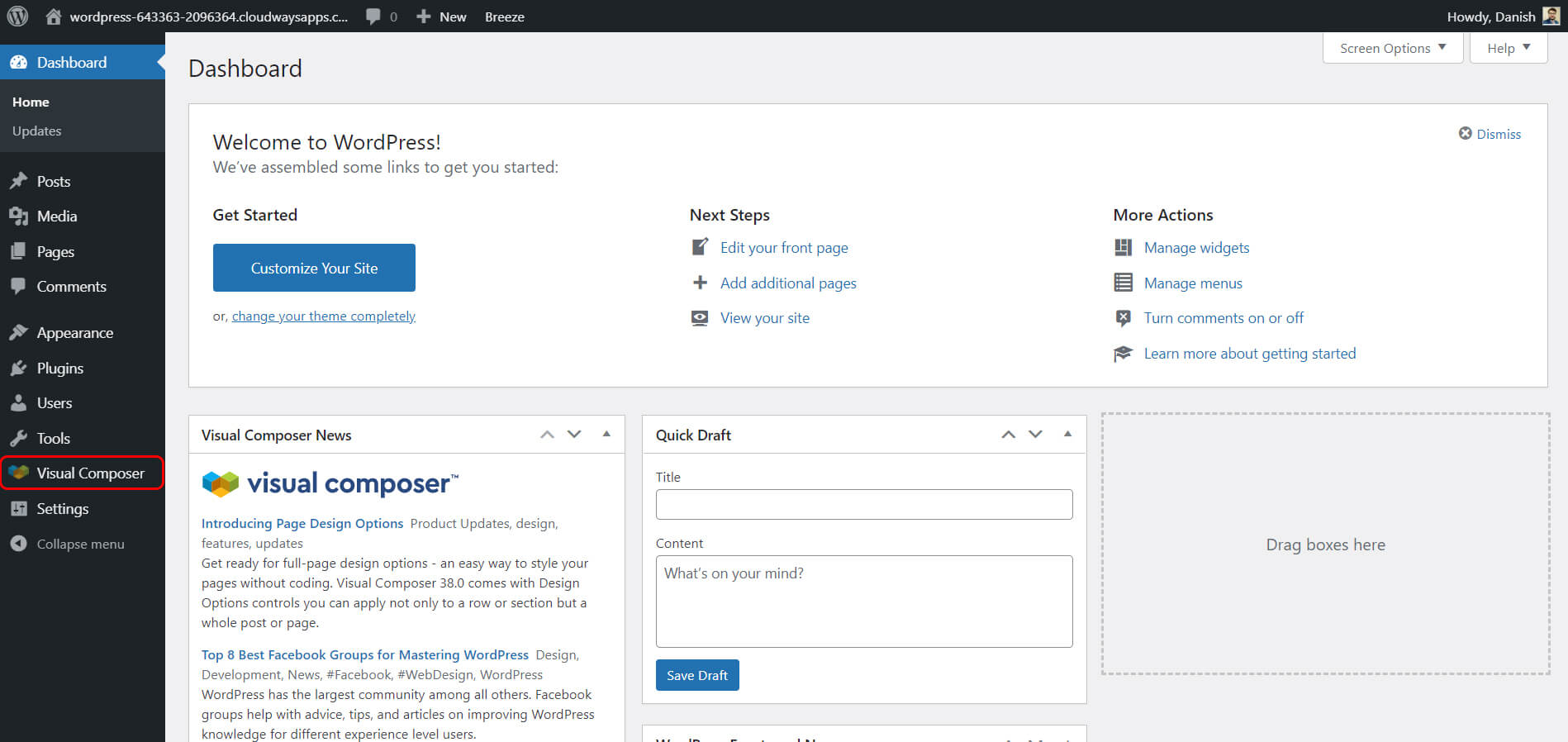Click the edit icon beside Edit your front page
This screenshot has width=1568, height=742.
click(700, 246)
